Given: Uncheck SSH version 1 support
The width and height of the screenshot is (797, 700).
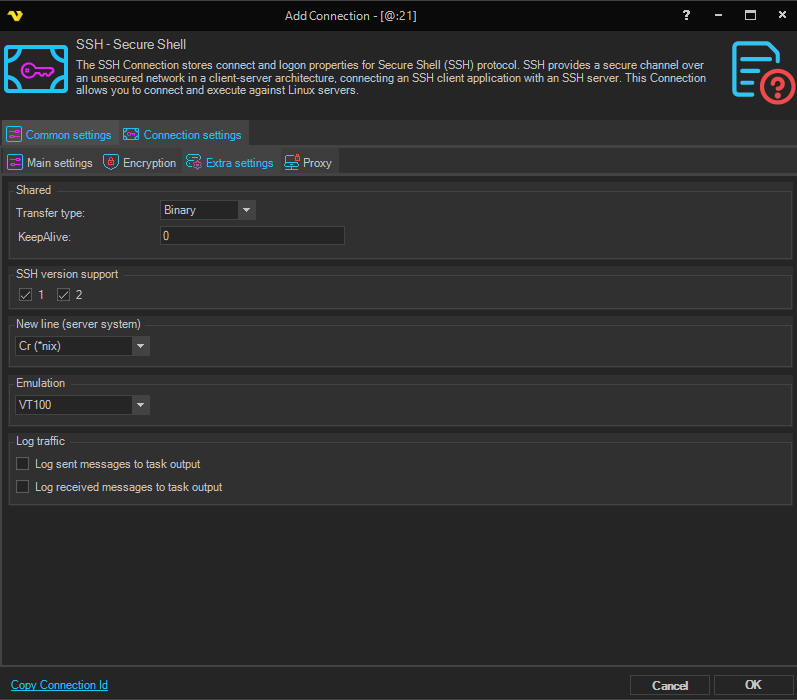Looking at the screenshot, I should click(x=26, y=295).
